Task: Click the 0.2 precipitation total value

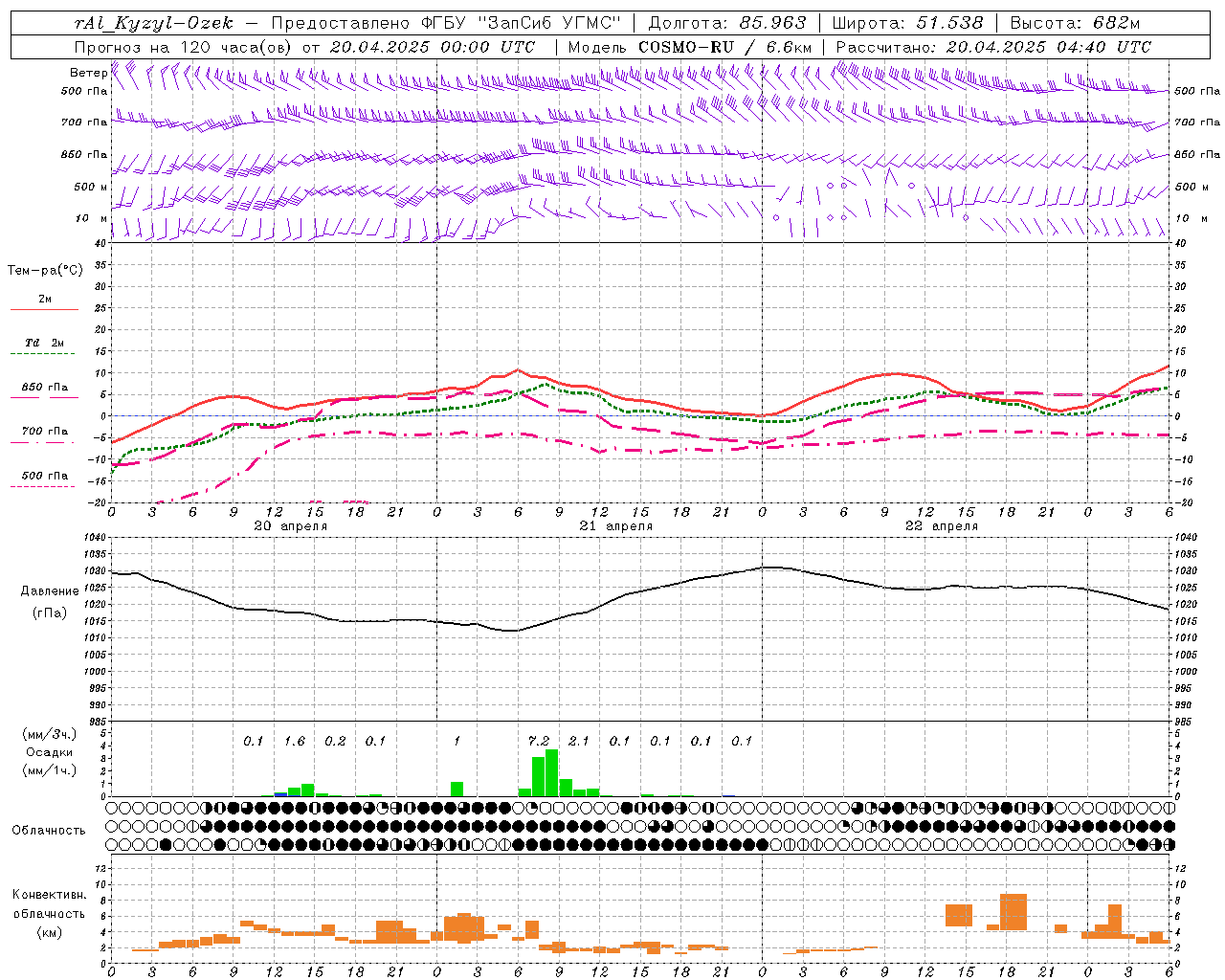Action: click(335, 742)
